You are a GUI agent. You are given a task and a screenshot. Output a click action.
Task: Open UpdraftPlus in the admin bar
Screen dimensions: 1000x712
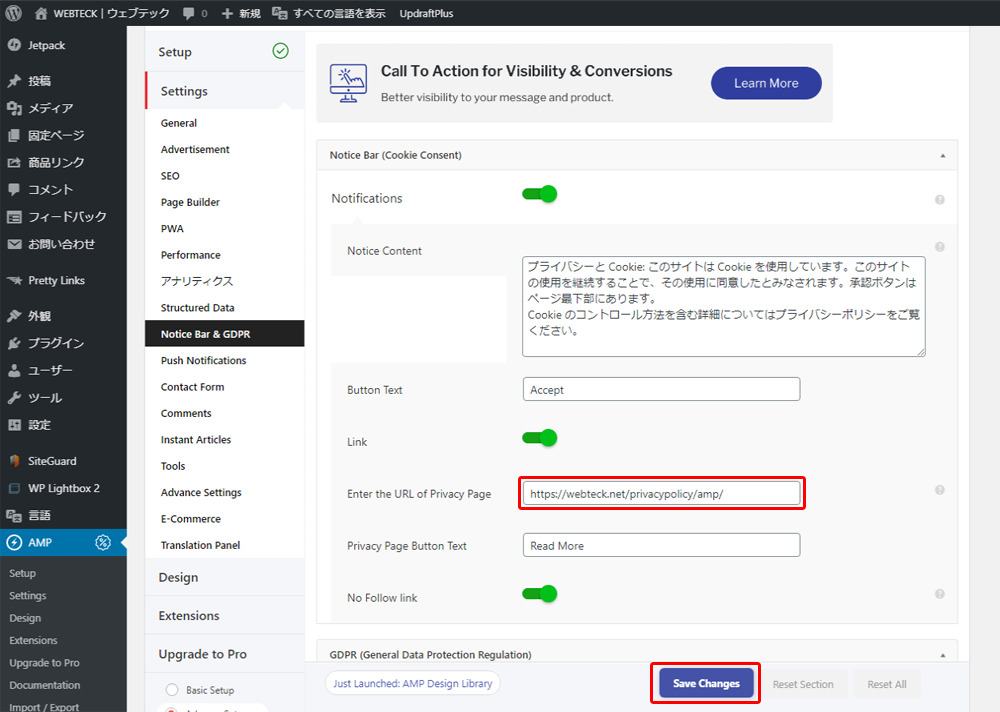(x=426, y=13)
